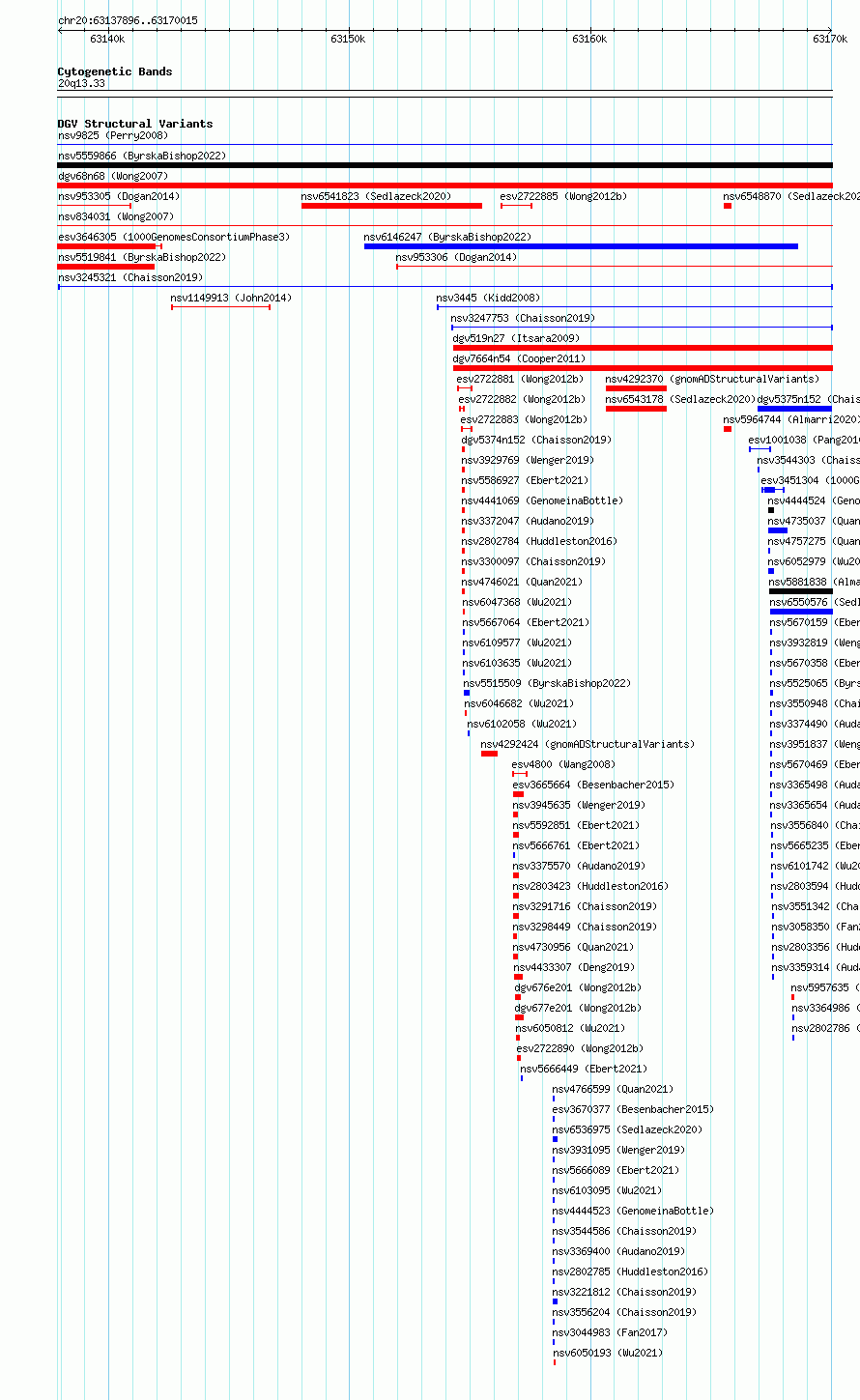The image size is (860, 1400).
Task: Click the red bar under nsv4292370 (gnomADStructuralVariants)
Action: point(636,388)
